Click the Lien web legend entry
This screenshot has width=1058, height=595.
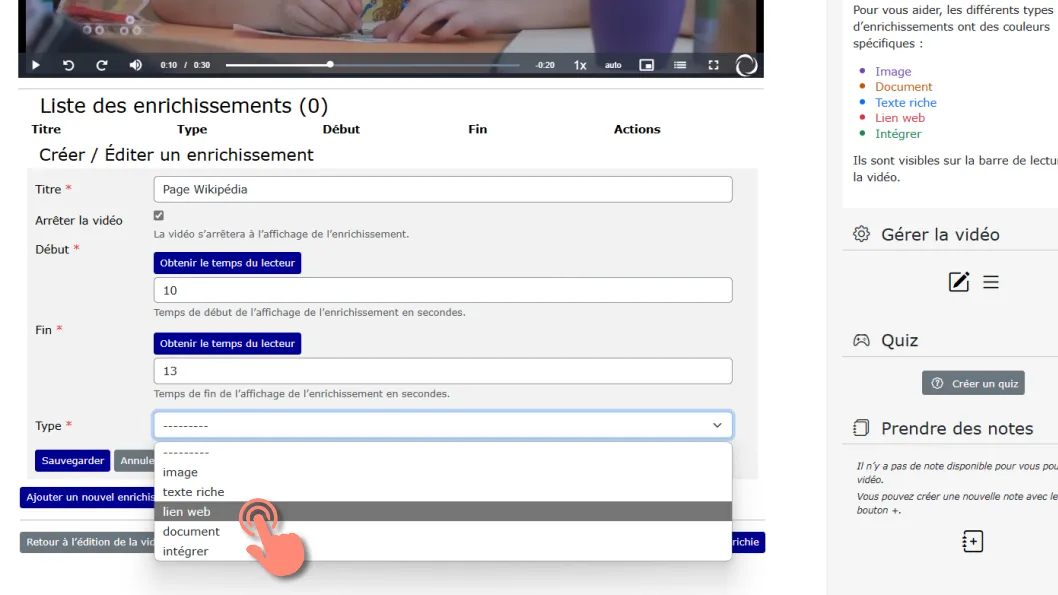(x=900, y=118)
